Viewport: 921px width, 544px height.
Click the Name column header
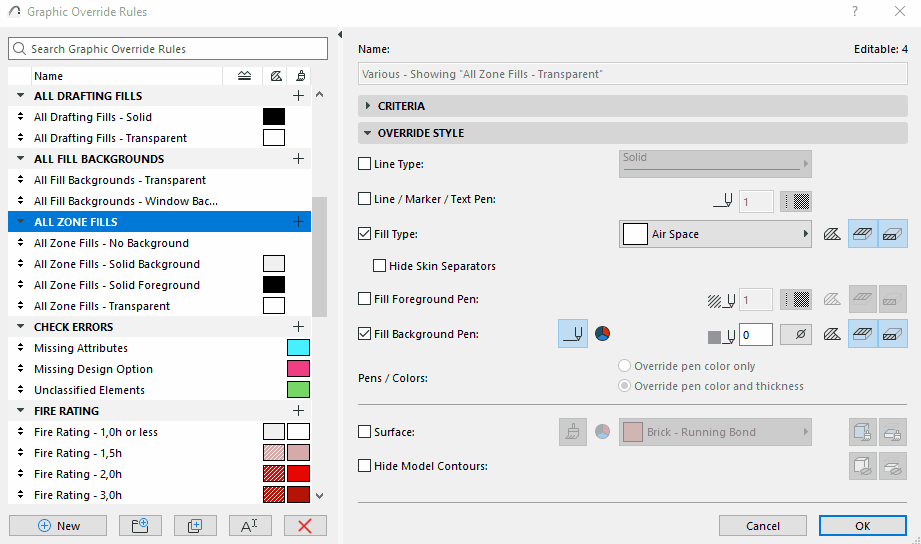(x=126, y=76)
